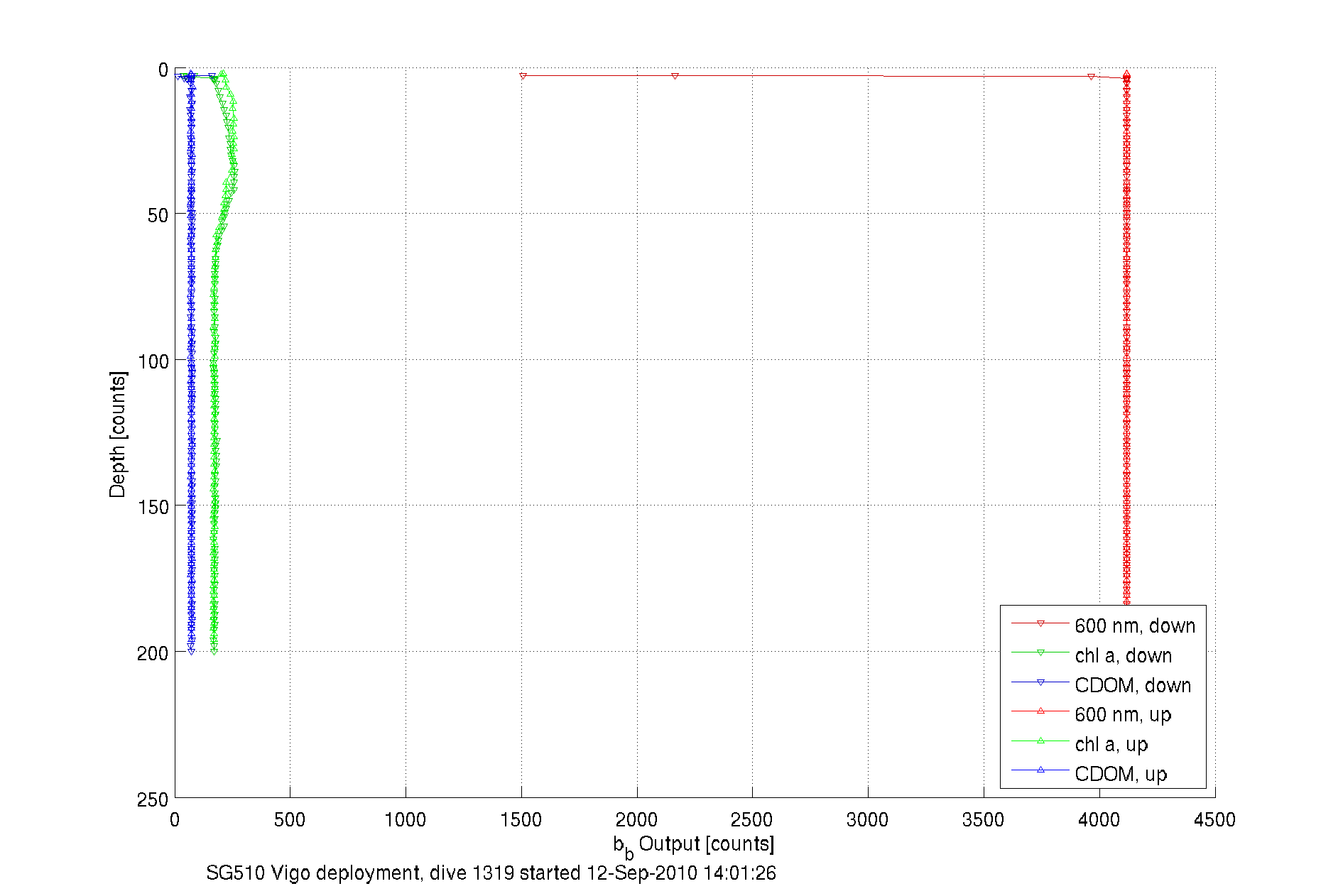Click the green up-triangle marker beside 'chl a, up'
Image resolution: width=1343 pixels, height=896 pixels.
tap(1040, 741)
